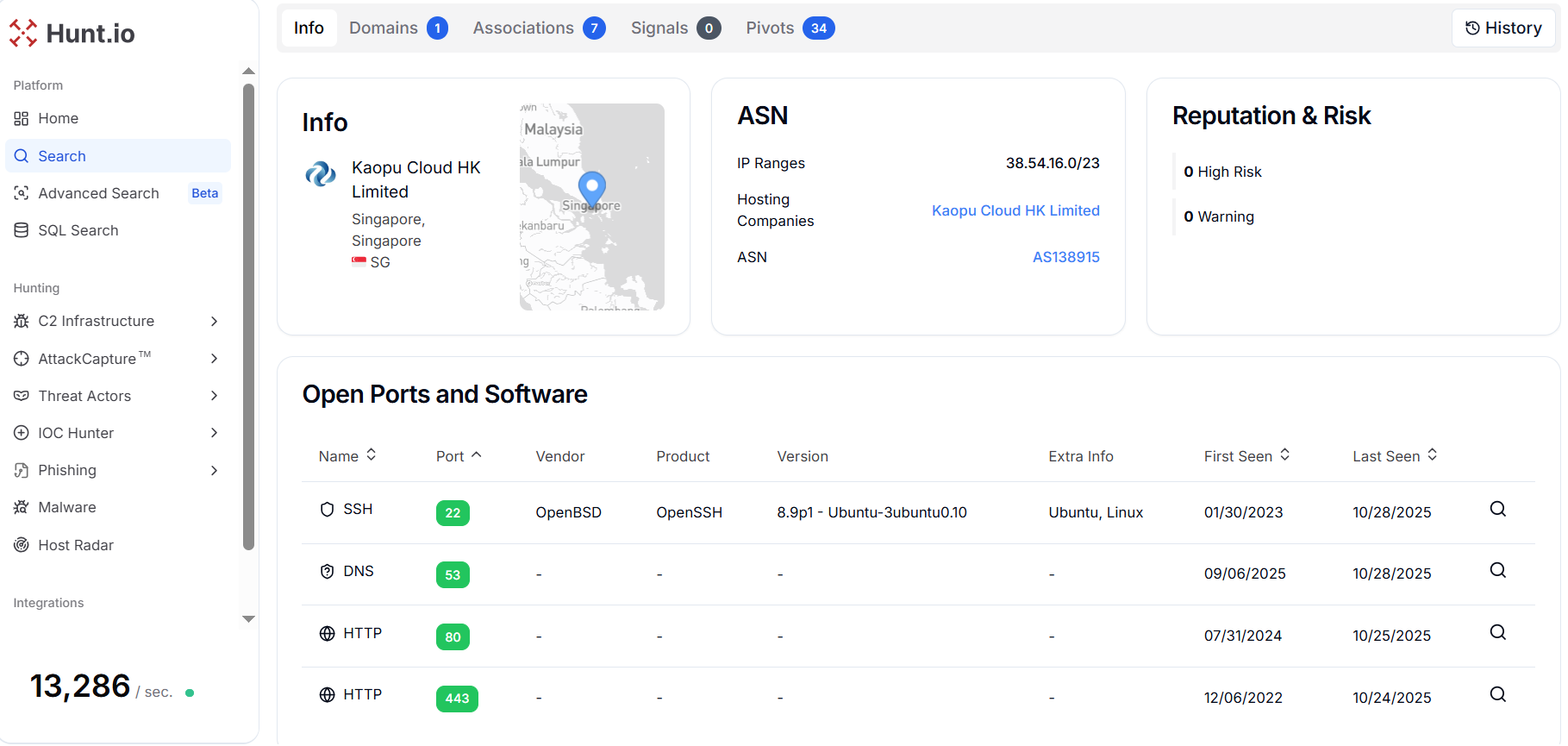Image resolution: width=1568 pixels, height=746 pixels.
Task: Open the History button
Action: tap(1502, 28)
